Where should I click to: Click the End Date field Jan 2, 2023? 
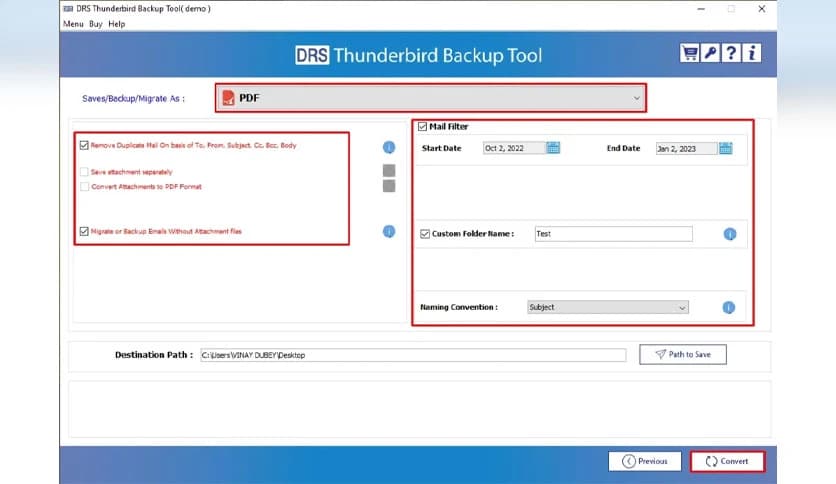687,149
